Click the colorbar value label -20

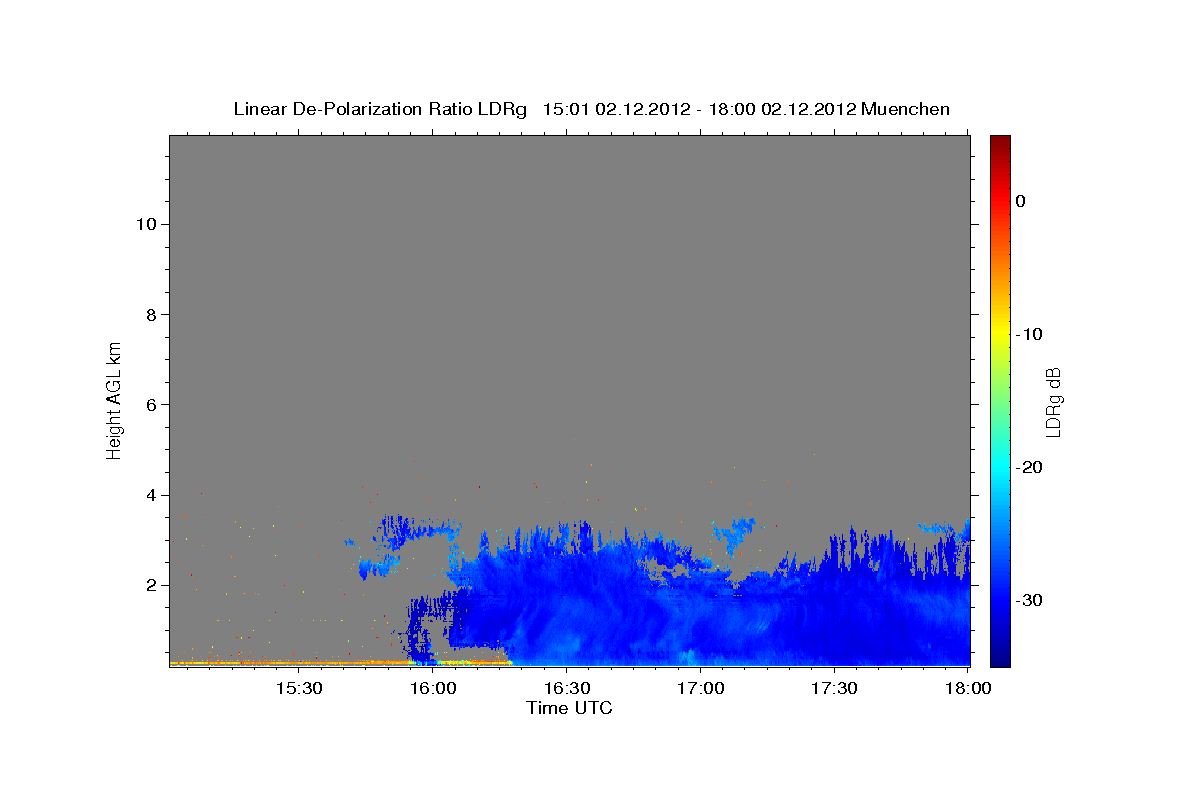1029,467
